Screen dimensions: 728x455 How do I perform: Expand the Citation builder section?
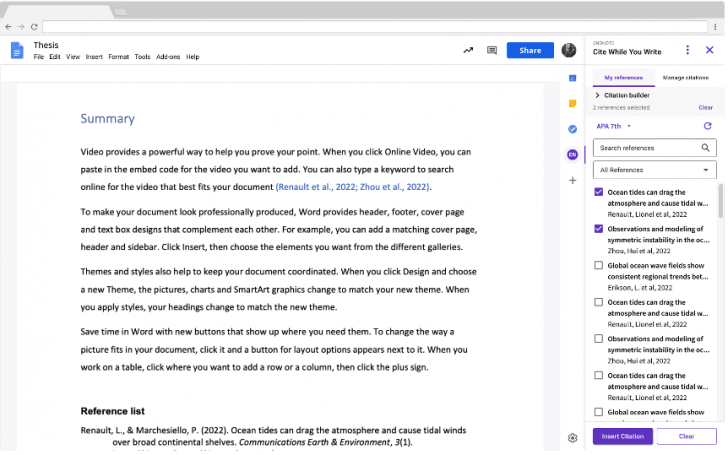point(622,95)
